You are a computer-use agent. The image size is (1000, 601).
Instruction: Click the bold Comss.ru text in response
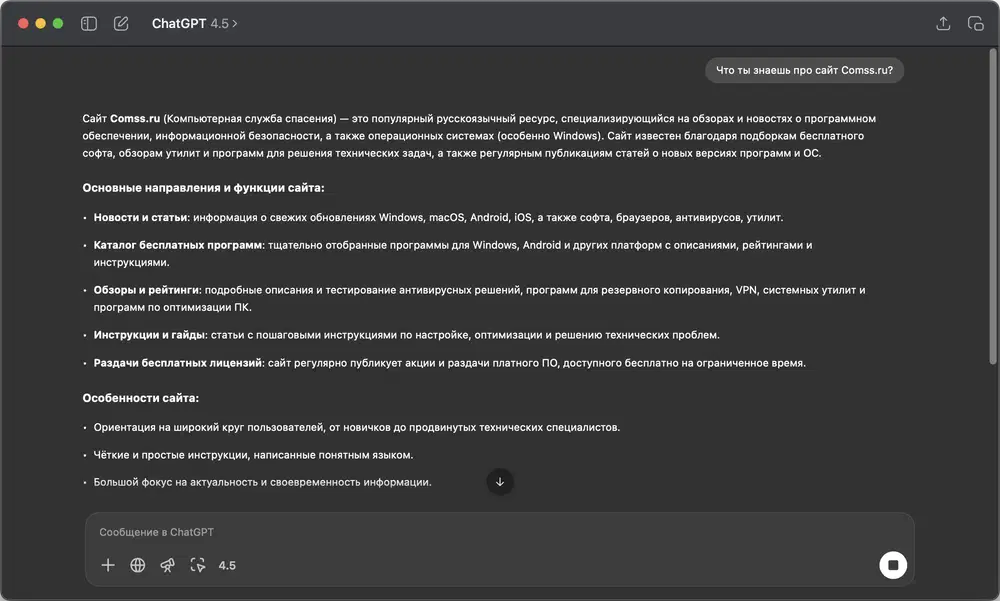pyautogui.click(x=135, y=119)
